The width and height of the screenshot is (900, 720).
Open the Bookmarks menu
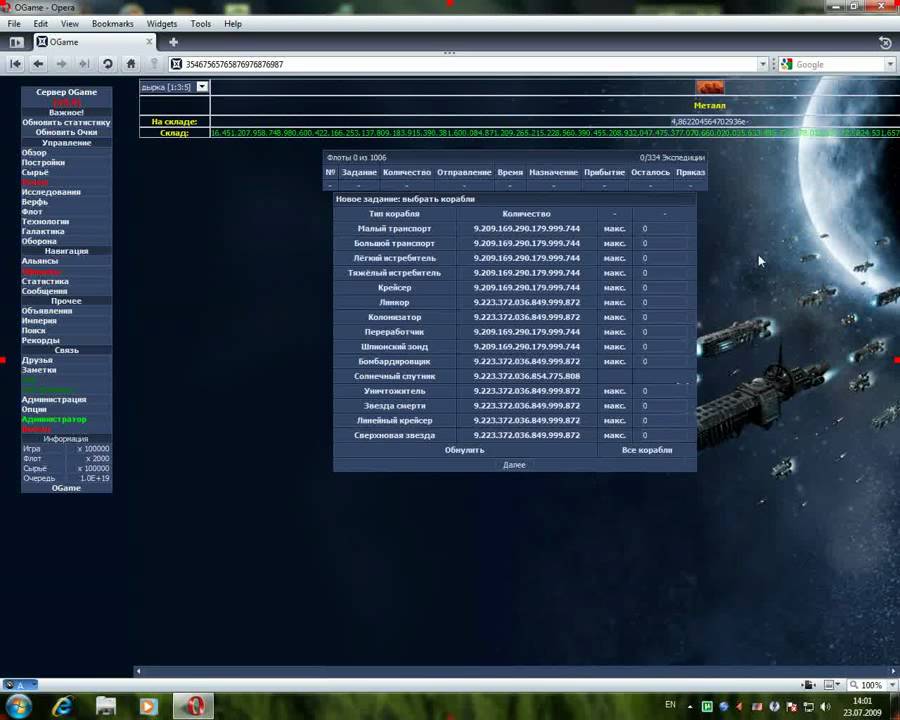click(112, 24)
